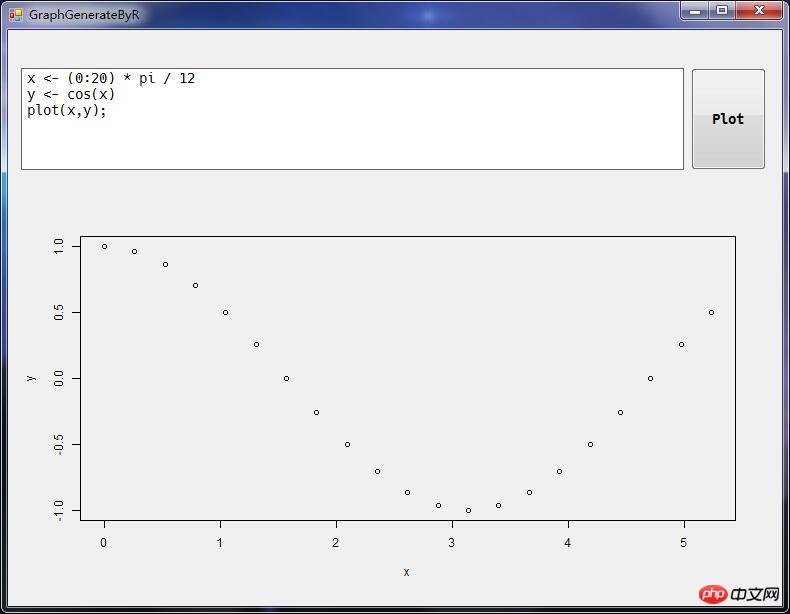Click the y-axis tick label '0.5'

tap(58, 312)
